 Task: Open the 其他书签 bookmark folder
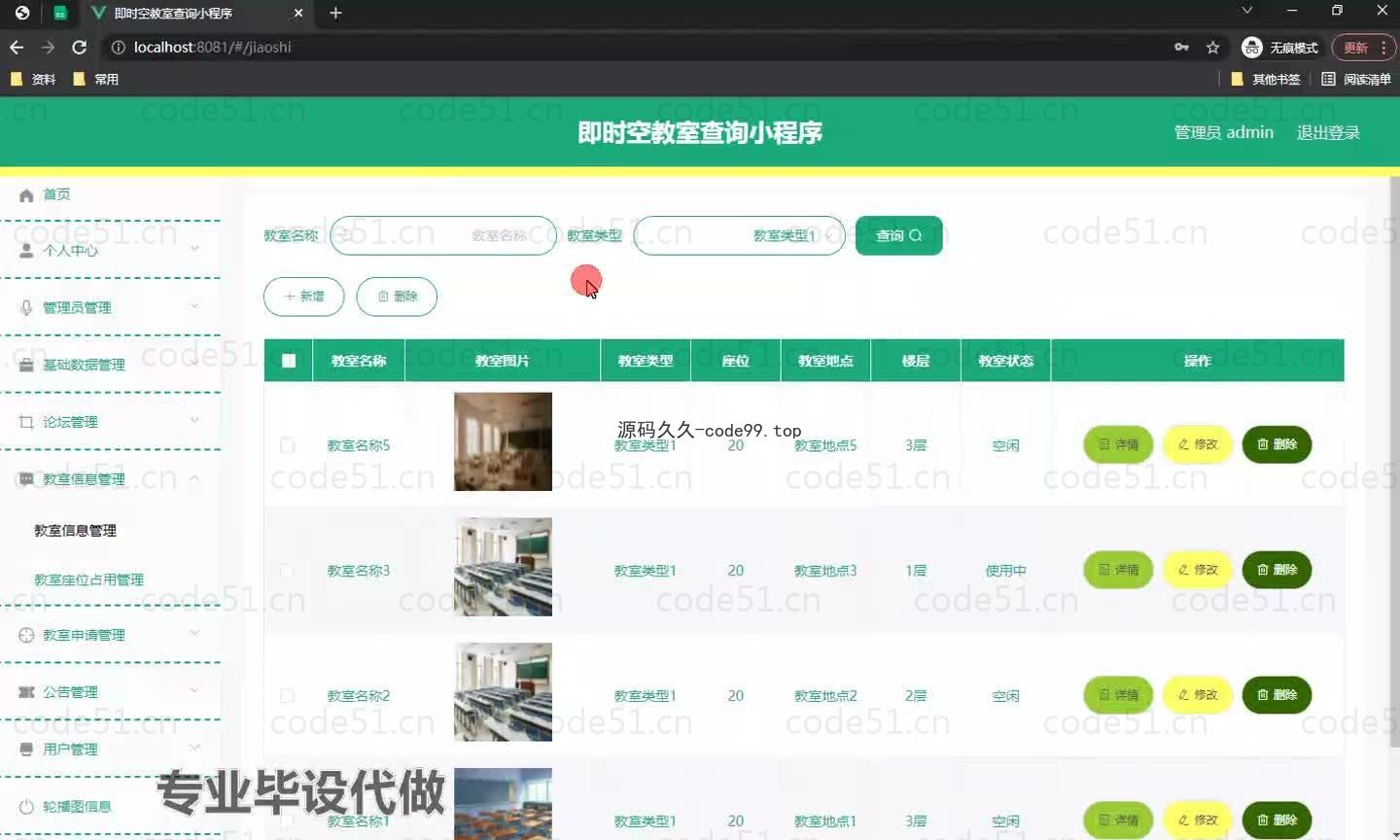pos(1266,79)
